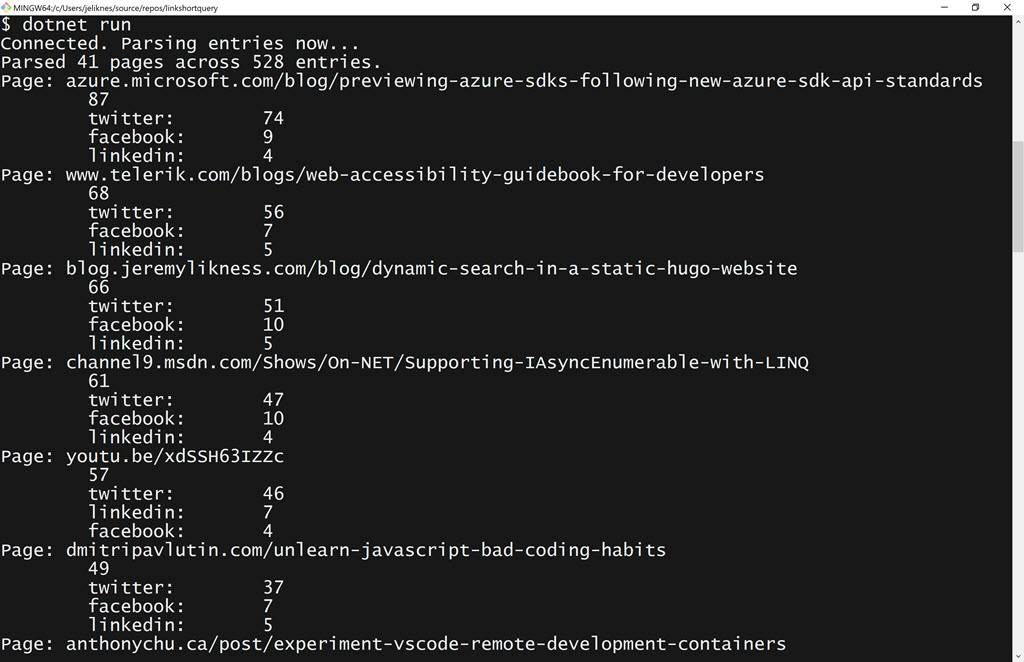Minimize the MINGW64 terminal window

click(945, 7)
